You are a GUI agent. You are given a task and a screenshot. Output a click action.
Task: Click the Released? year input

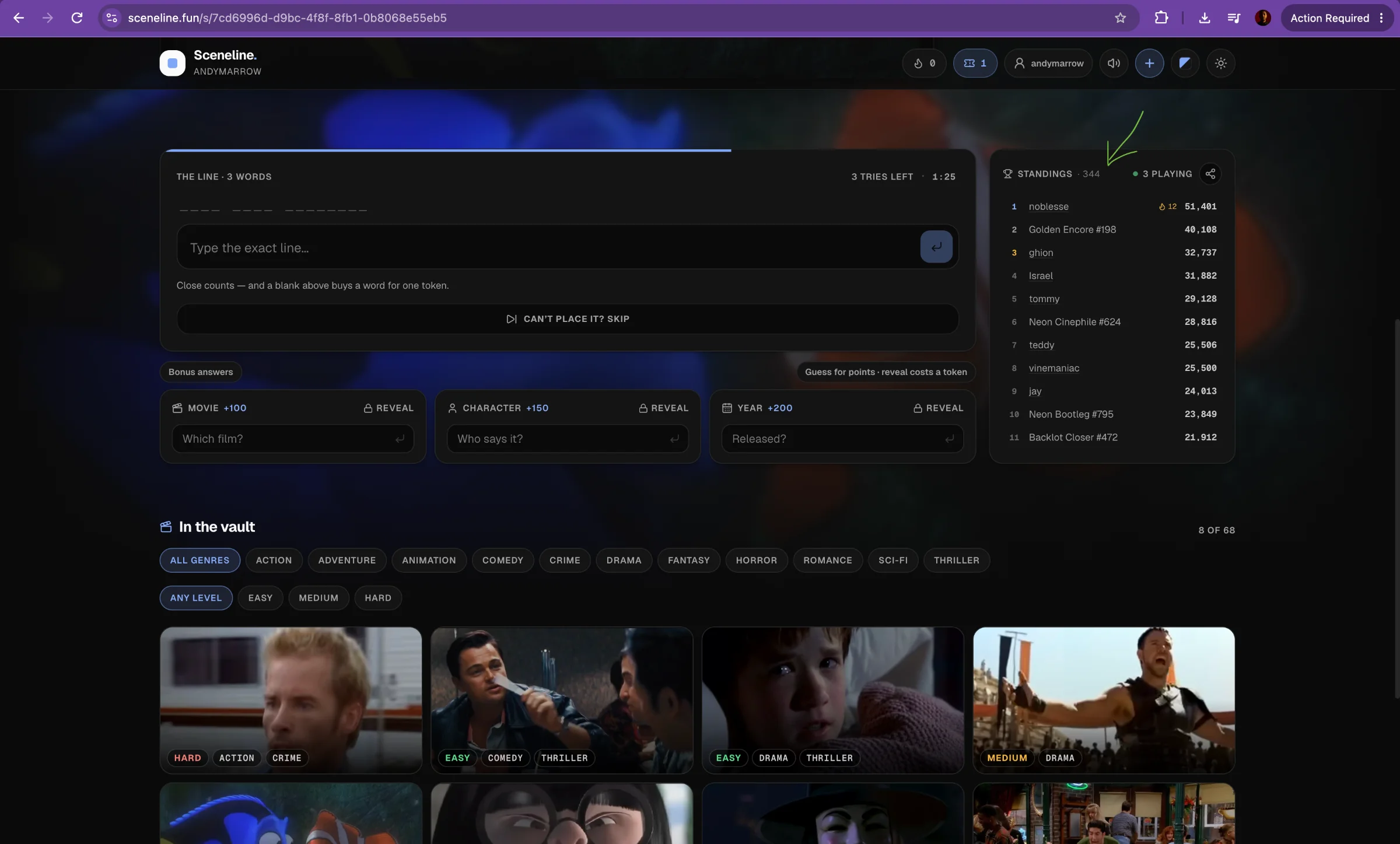842,439
